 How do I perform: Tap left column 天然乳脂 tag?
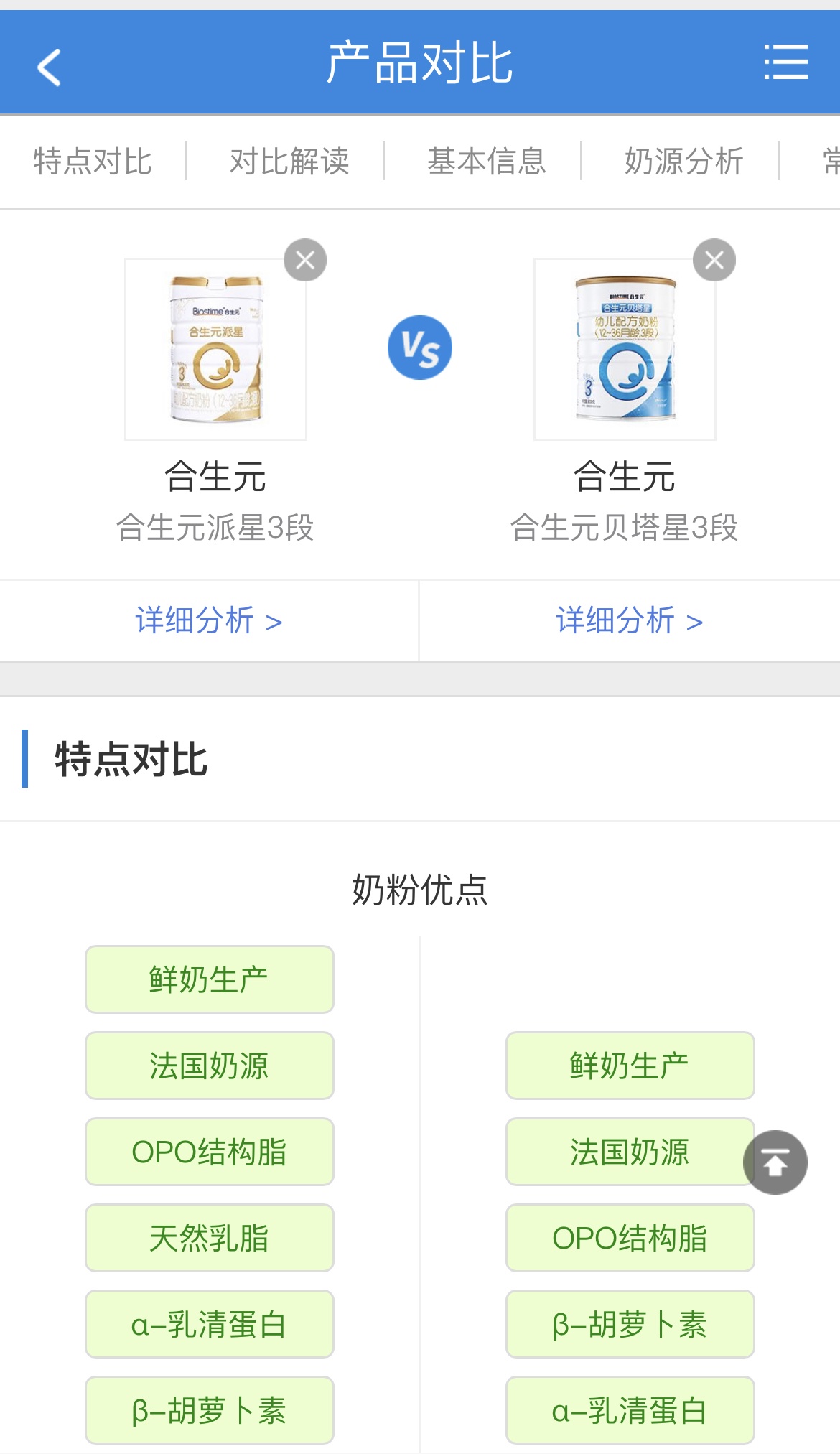click(209, 1238)
